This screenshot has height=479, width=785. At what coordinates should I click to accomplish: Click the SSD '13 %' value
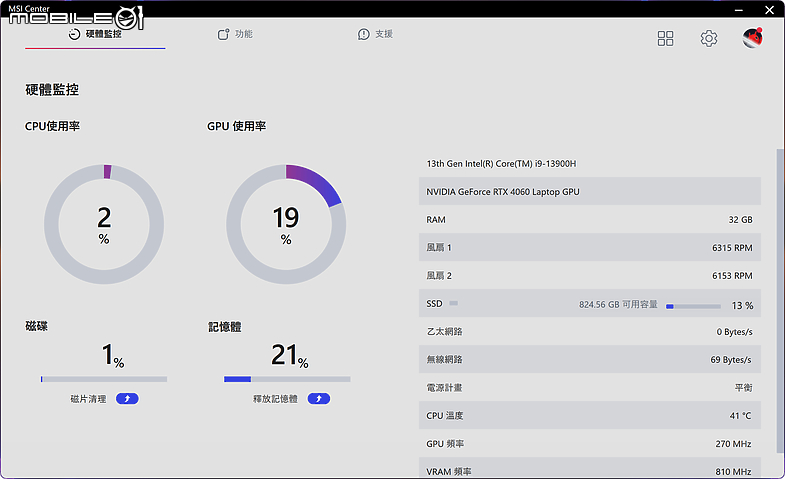742,305
